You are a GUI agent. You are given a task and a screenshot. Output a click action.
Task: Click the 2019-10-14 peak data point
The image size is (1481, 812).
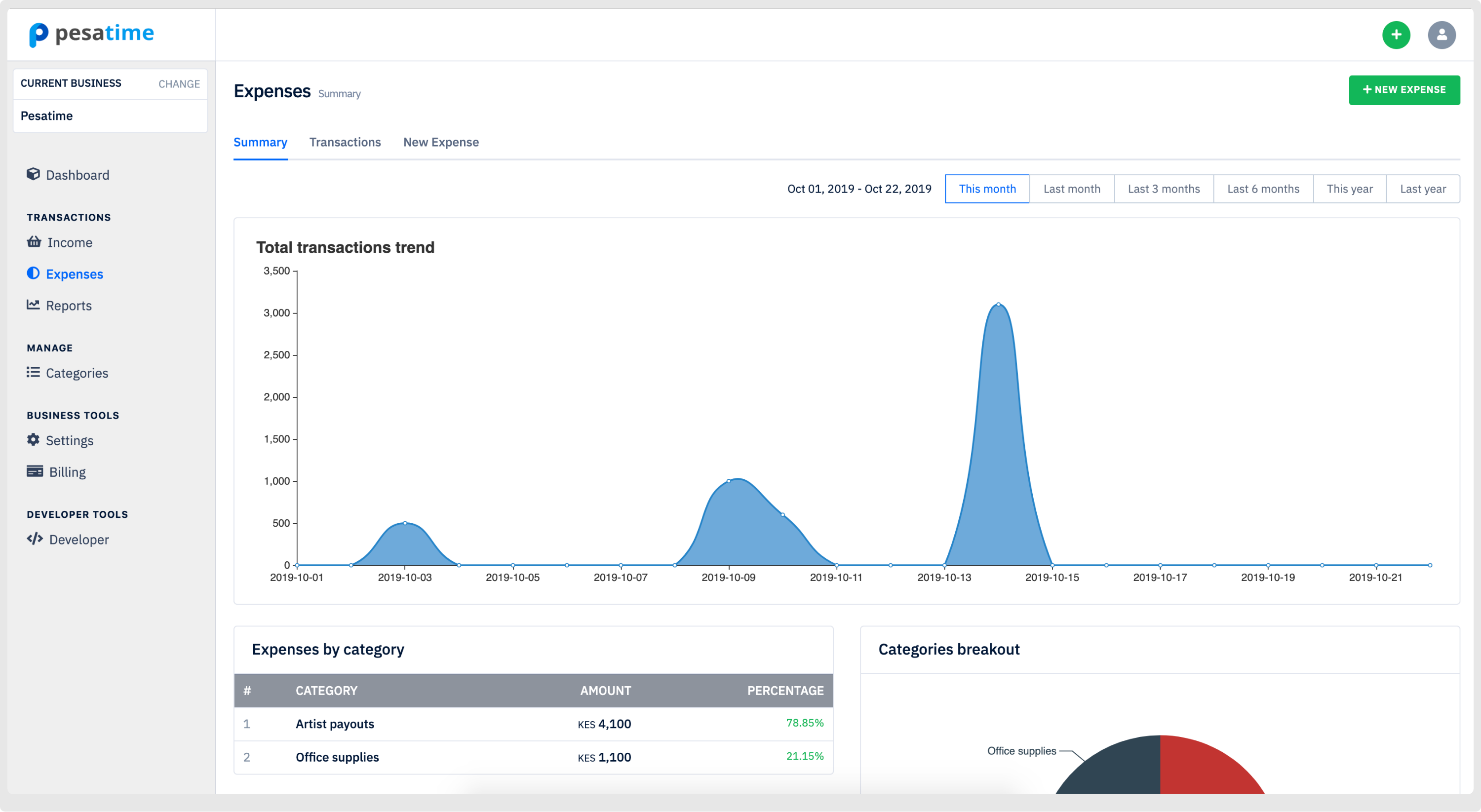(998, 305)
